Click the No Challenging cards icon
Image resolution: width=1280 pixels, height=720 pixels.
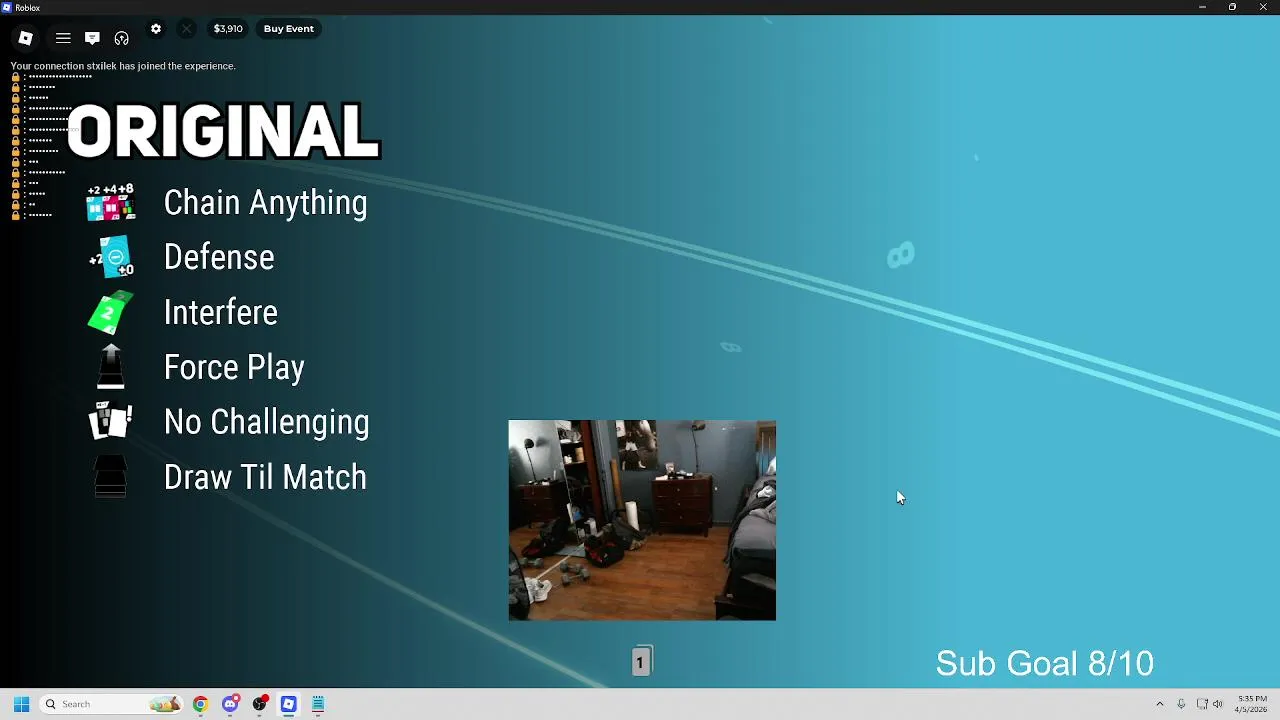coord(111,421)
